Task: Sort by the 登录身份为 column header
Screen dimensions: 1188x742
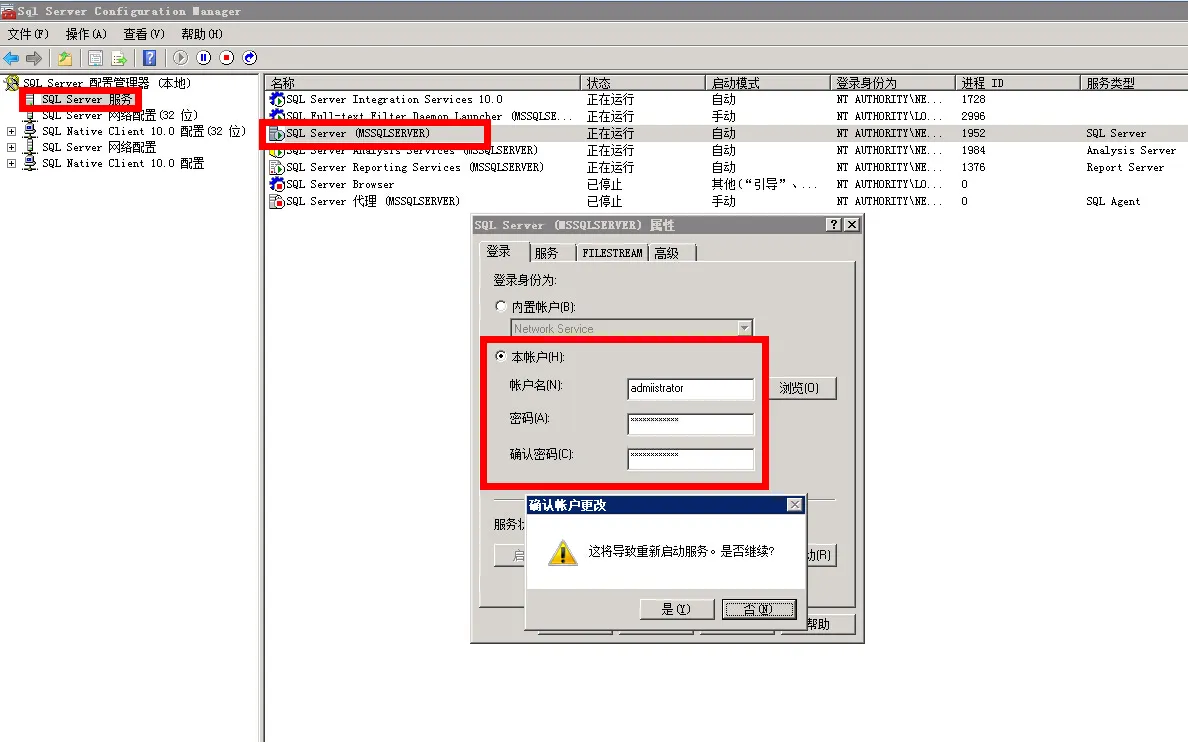Action: coord(893,83)
